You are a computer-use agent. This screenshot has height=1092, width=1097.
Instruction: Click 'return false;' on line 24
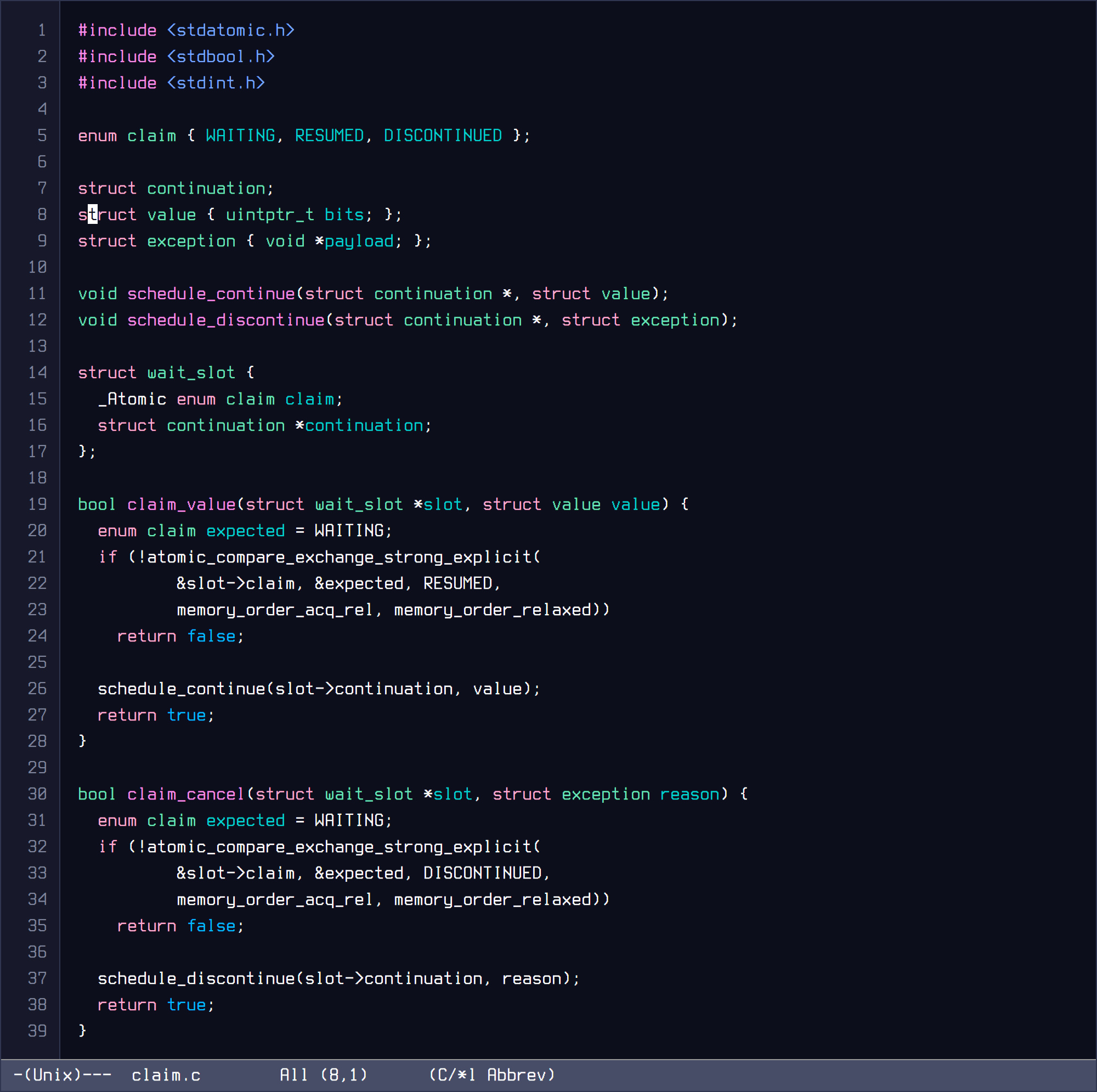coord(180,637)
